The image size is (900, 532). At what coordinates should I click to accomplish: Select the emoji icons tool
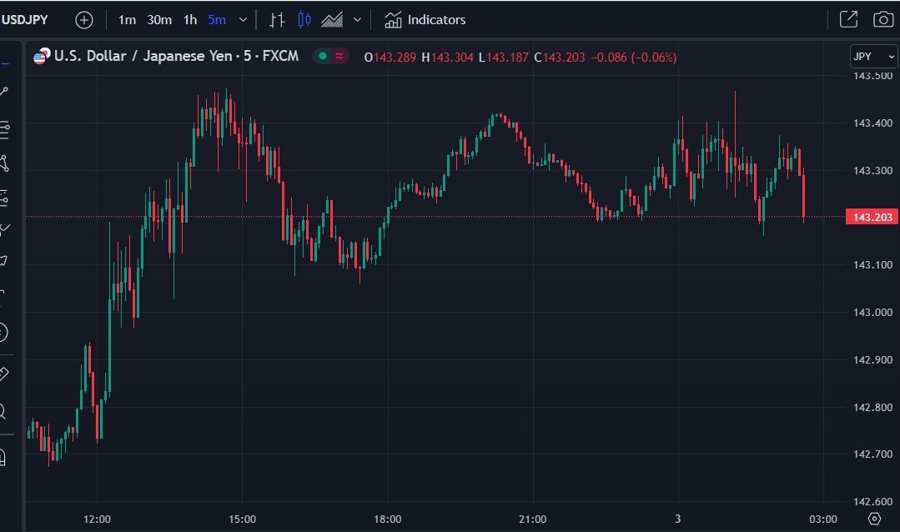3,332
